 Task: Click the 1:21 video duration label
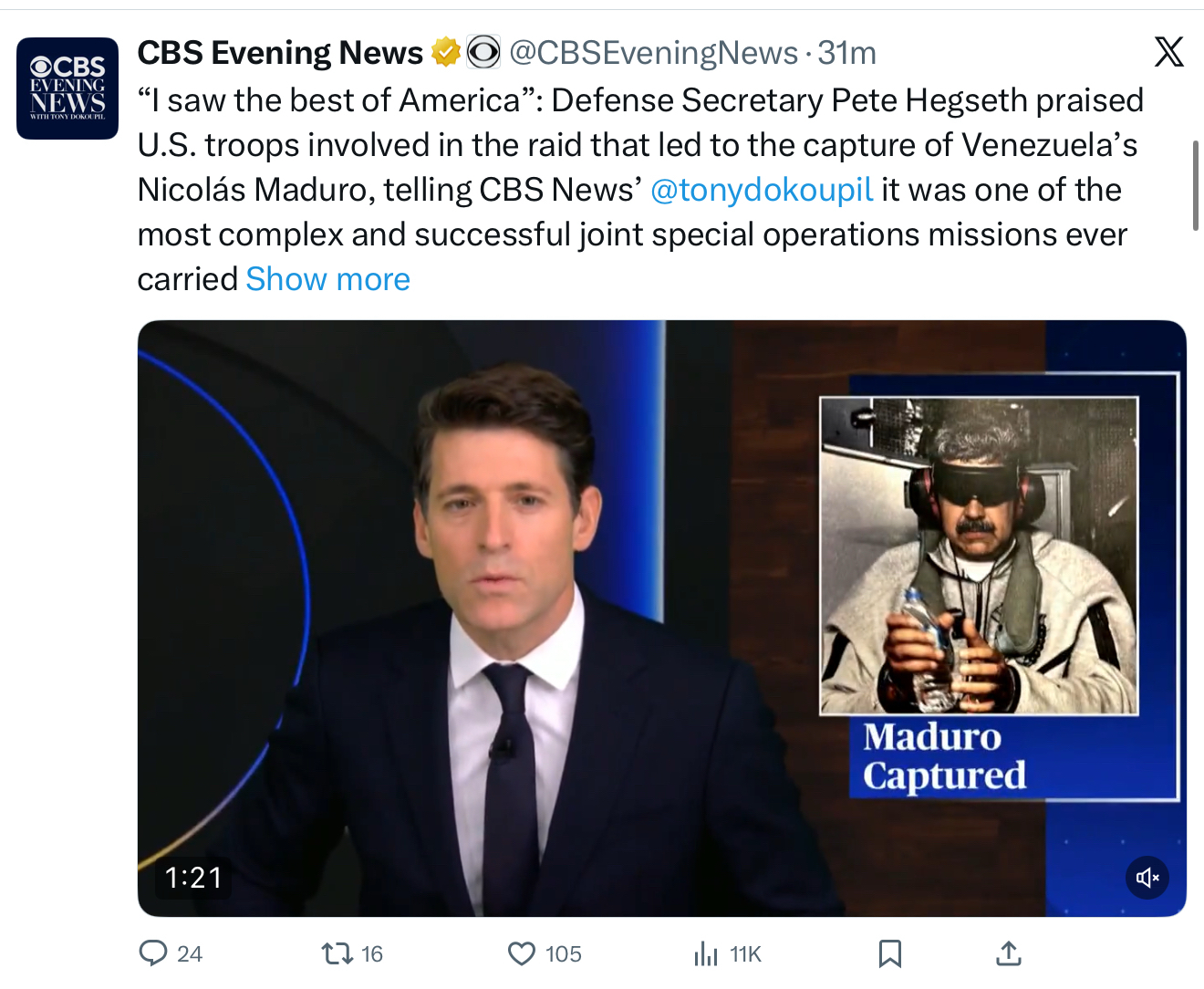193,878
